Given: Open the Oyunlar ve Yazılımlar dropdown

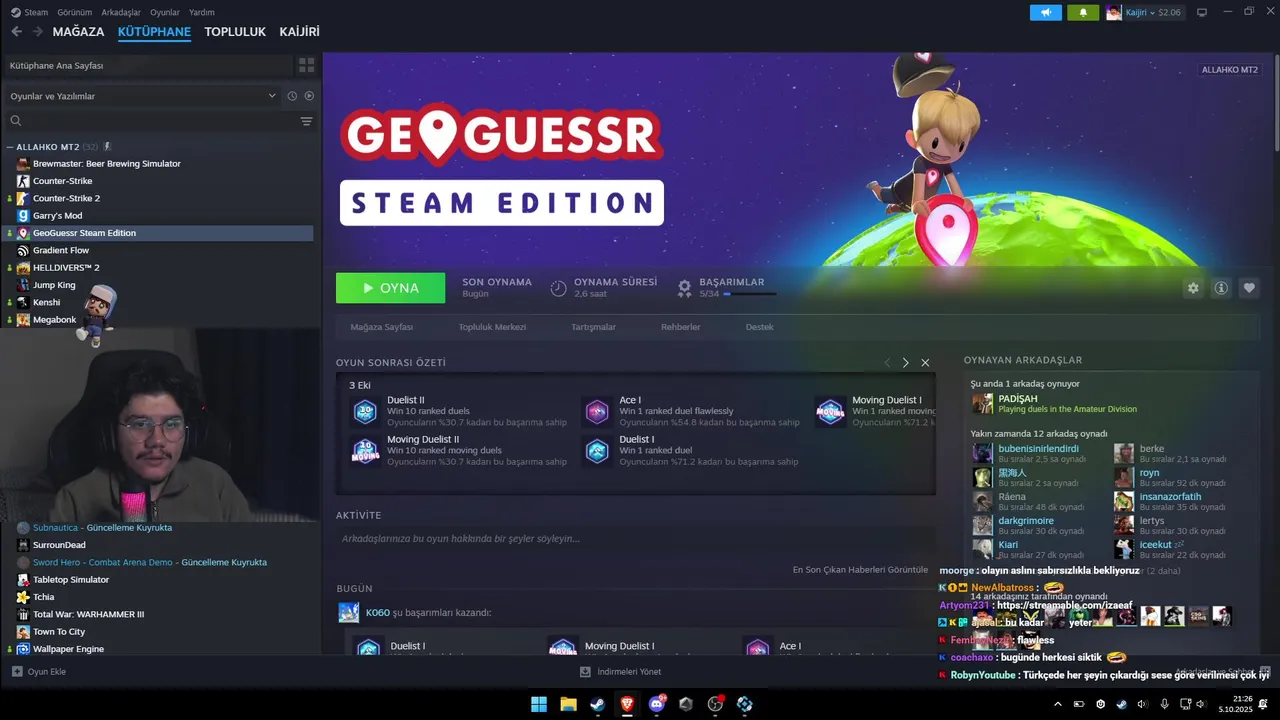Looking at the screenshot, I should coord(144,96).
